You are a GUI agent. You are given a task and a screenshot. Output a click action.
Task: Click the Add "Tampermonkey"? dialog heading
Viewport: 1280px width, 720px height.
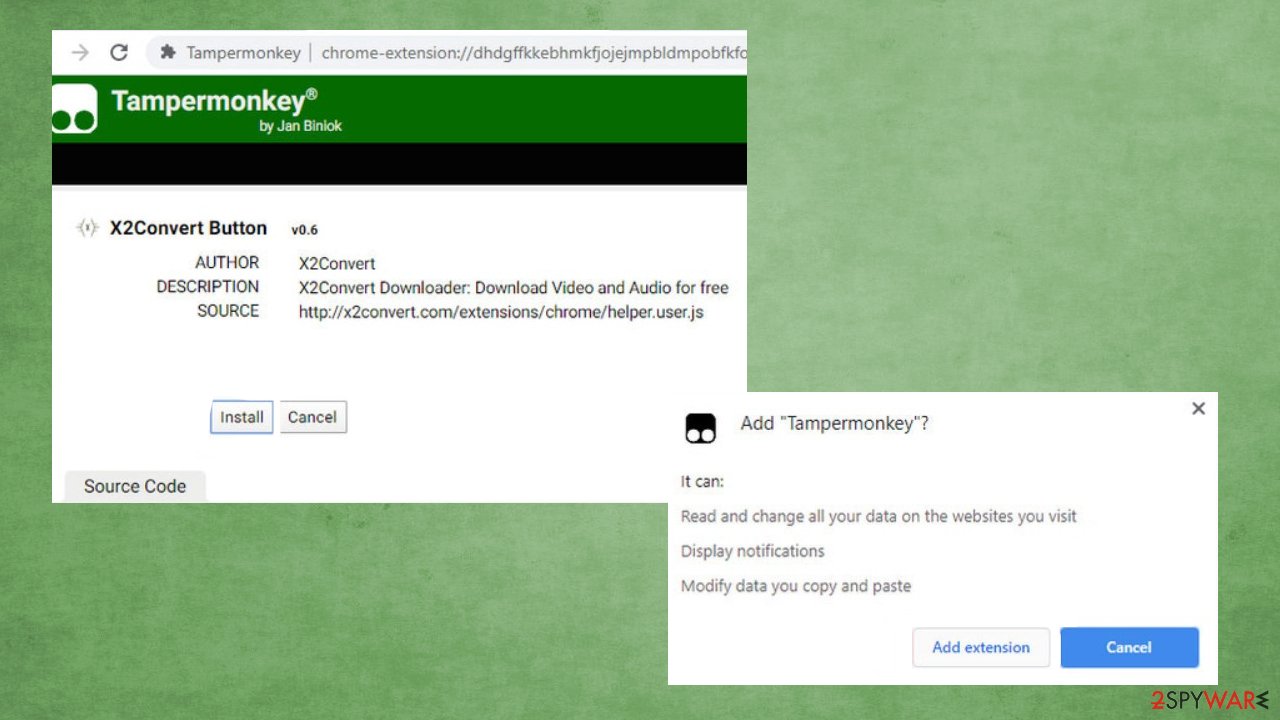tap(835, 423)
